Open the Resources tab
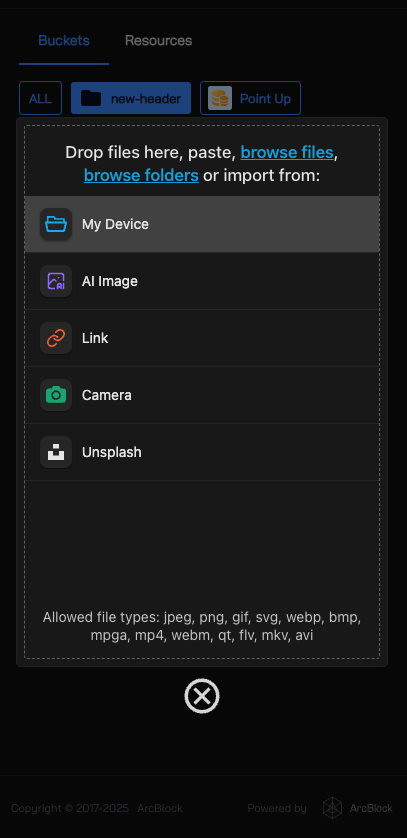This screenshot has height=838, width=407. tap(159, 41)
